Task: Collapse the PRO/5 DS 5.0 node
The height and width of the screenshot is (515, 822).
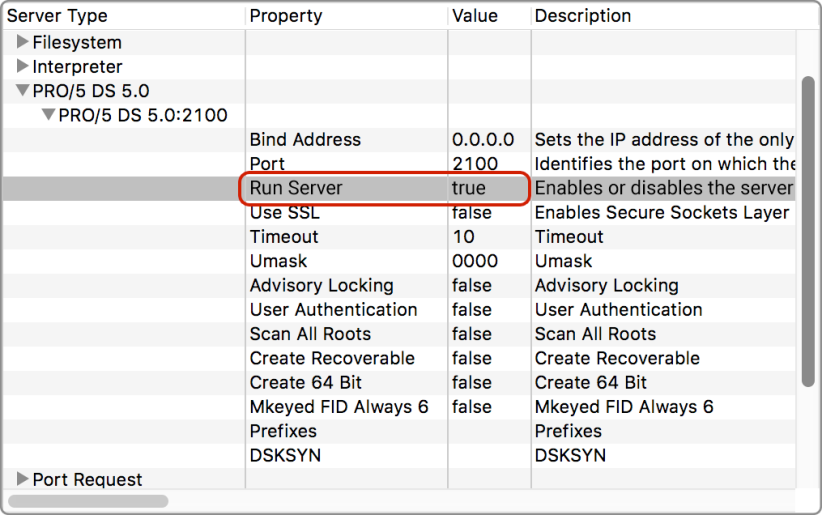Action: click(22, 90)
